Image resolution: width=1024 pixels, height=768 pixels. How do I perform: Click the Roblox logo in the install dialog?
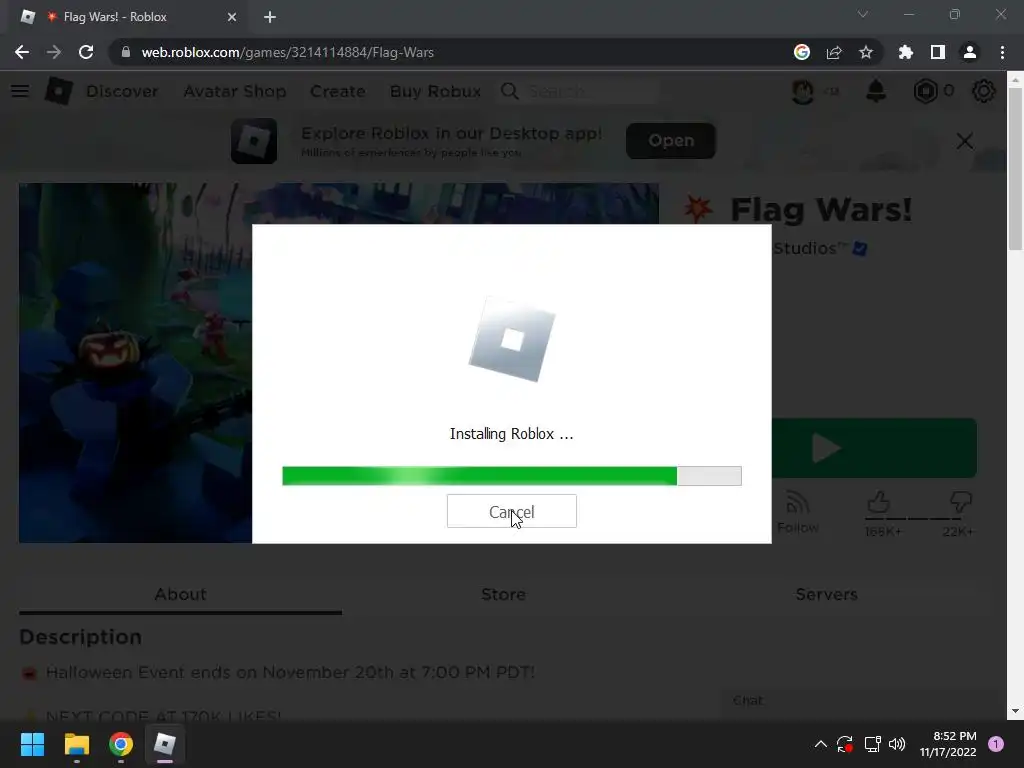512,340
